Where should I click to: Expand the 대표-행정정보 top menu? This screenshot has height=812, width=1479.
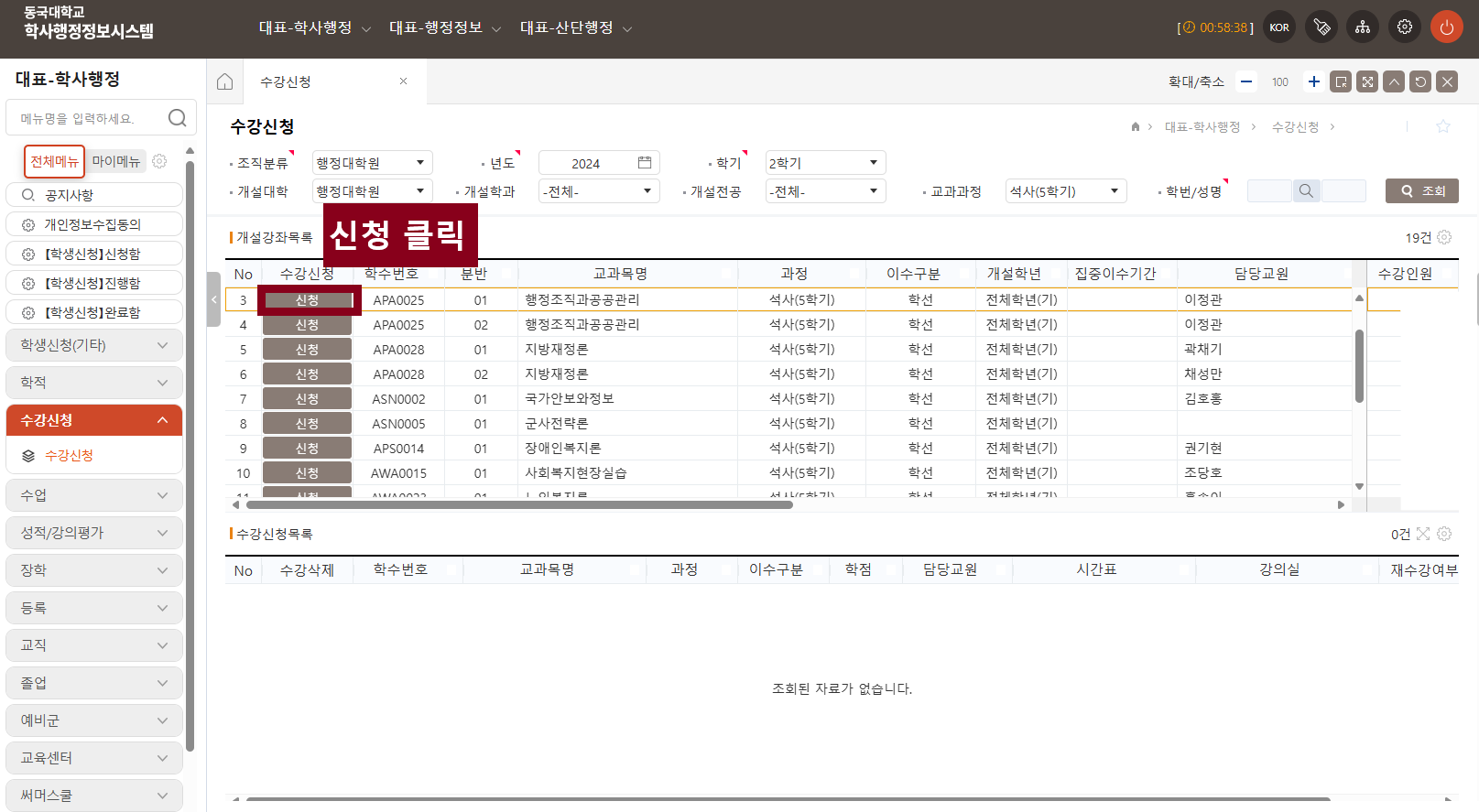tap(445, 28)
